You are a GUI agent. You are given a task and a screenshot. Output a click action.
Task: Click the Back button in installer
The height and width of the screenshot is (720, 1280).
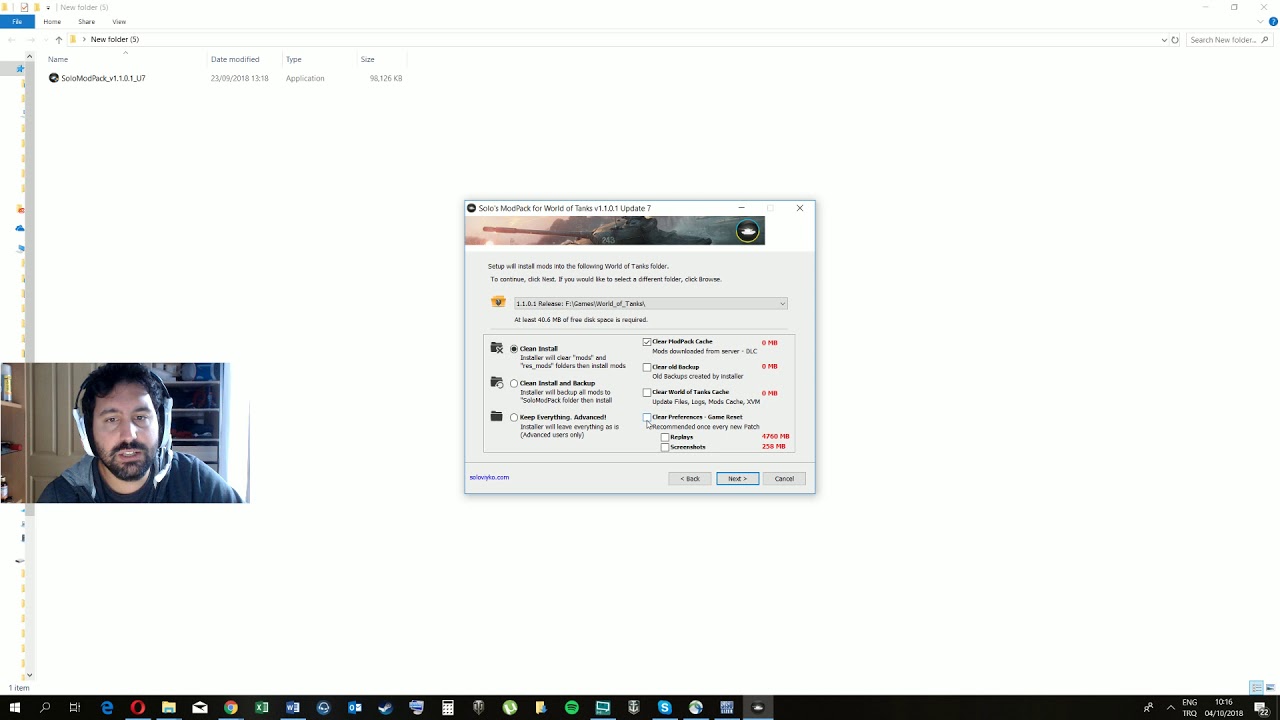690,479
